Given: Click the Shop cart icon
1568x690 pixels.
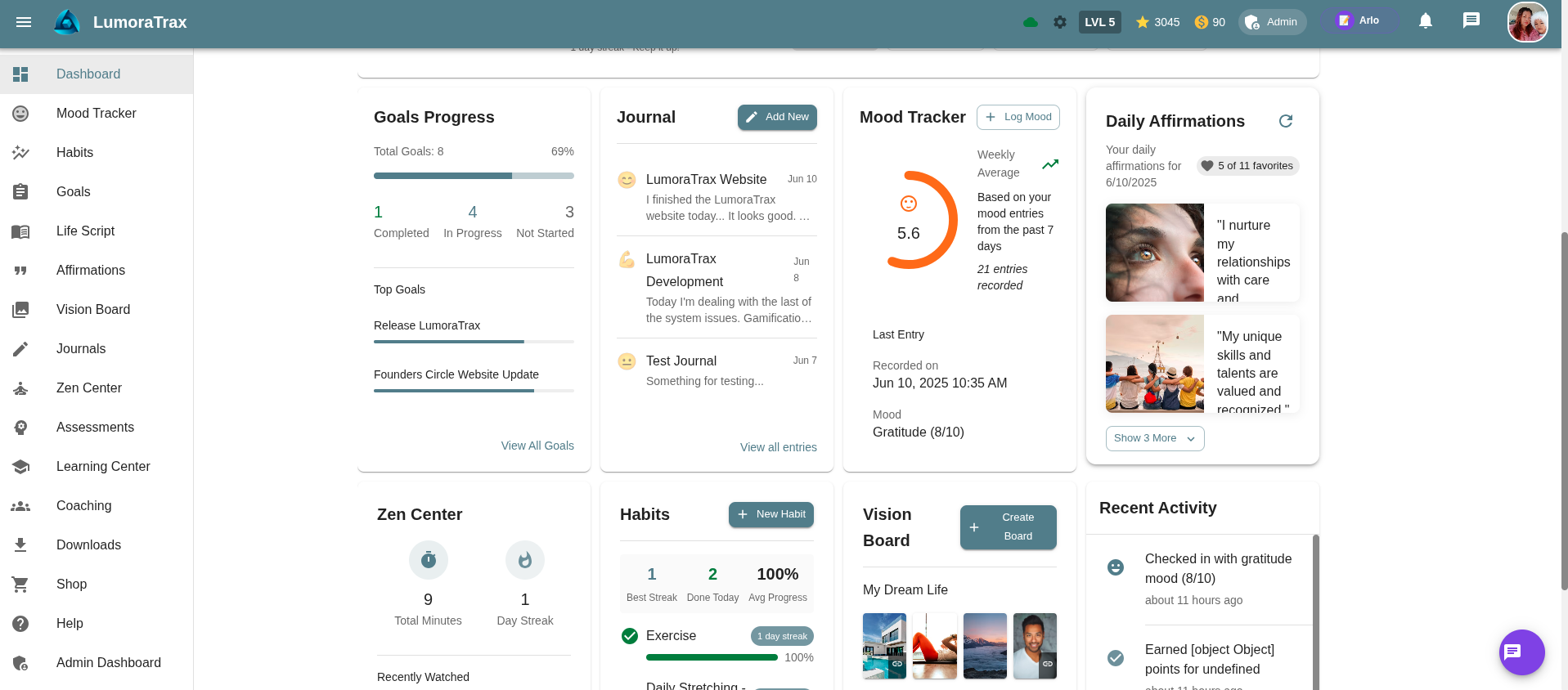Looking at the screenshot, I should point(20,585).
